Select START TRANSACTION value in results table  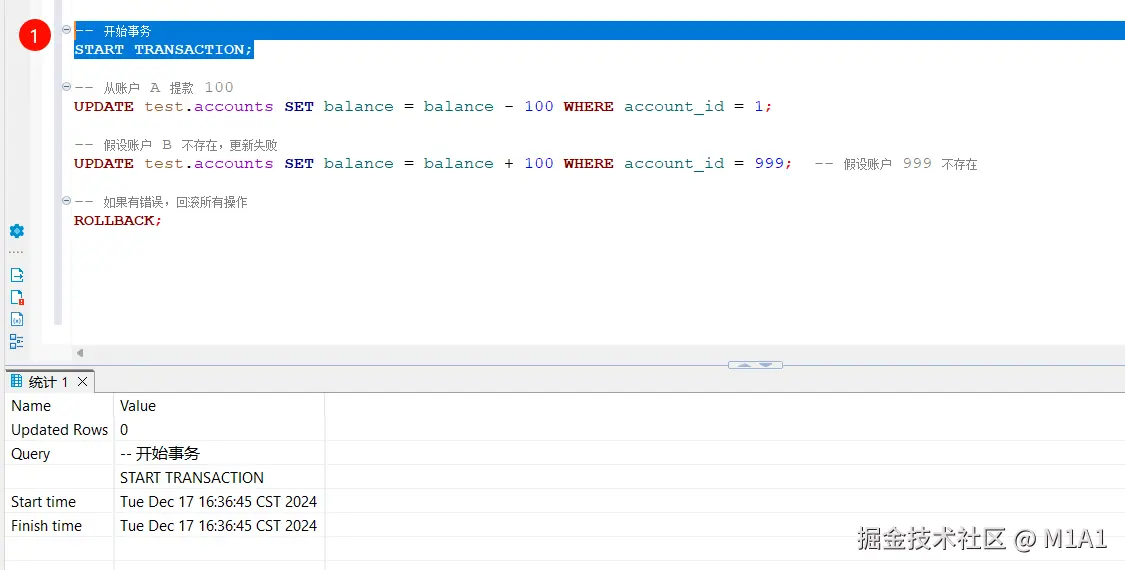[219, 477]
